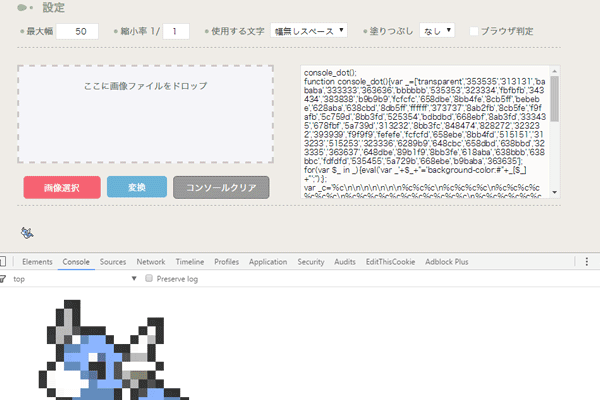Switch to the Timeline tab
The height and width of the screenshot is (400, 600).
[190, 262]
